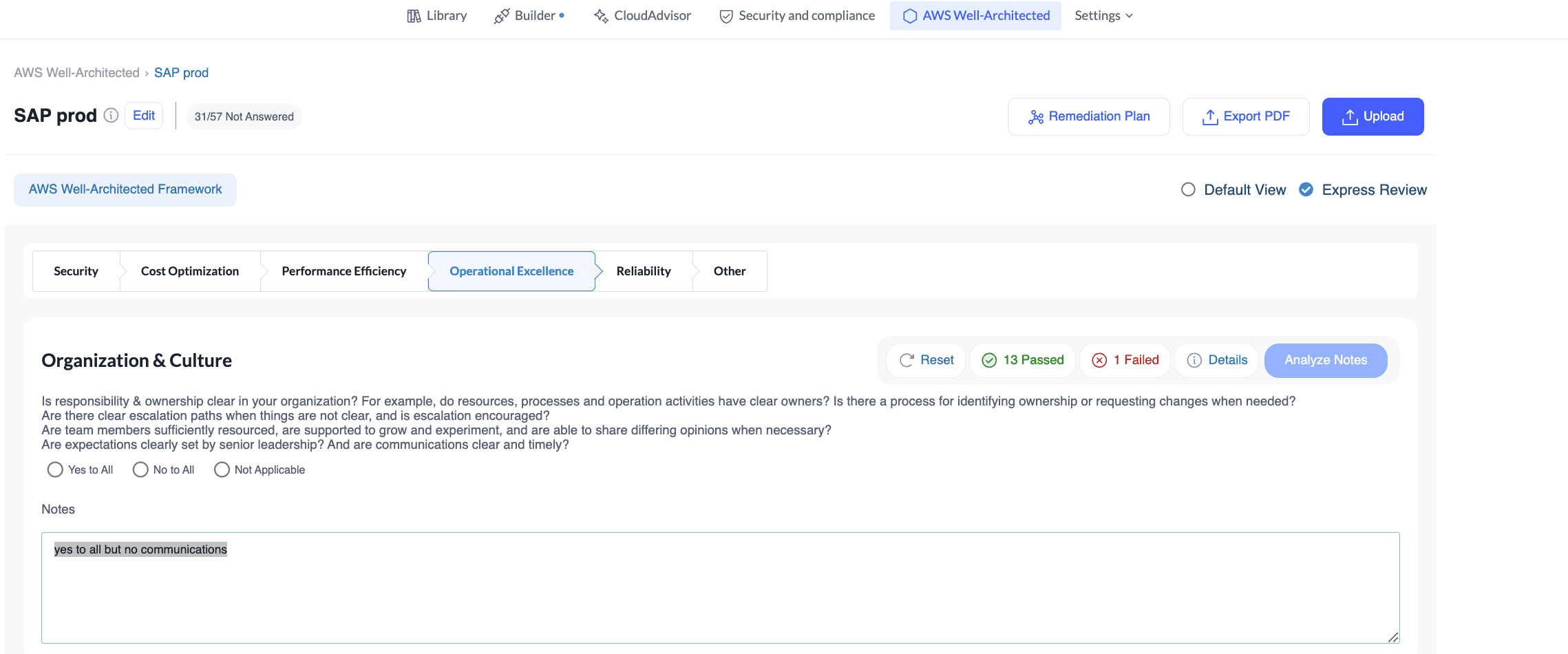
Task: Click the CloudAdvisor sparkle icon
Action: (601, 16)
